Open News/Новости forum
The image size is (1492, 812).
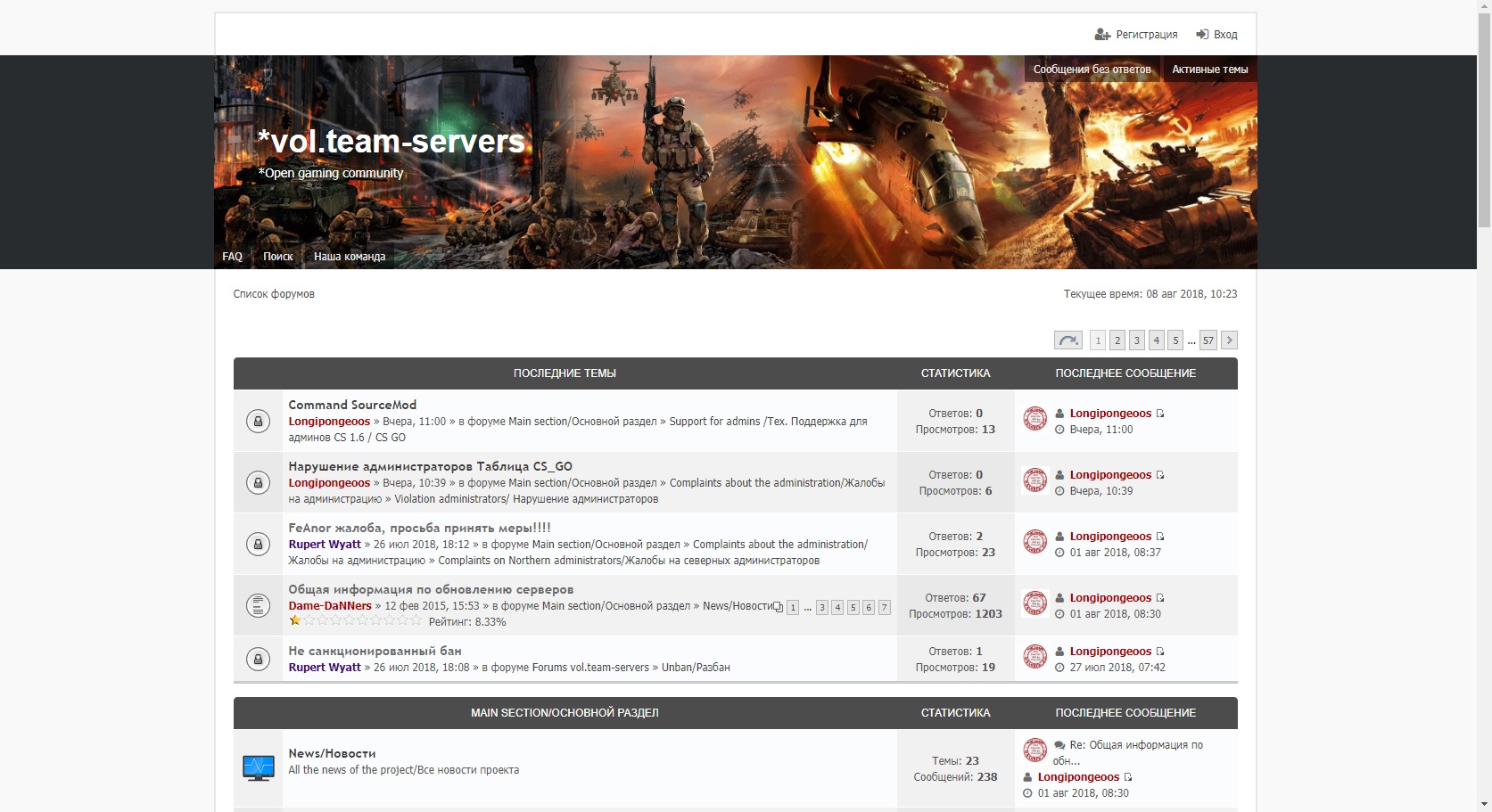point(332,753)
